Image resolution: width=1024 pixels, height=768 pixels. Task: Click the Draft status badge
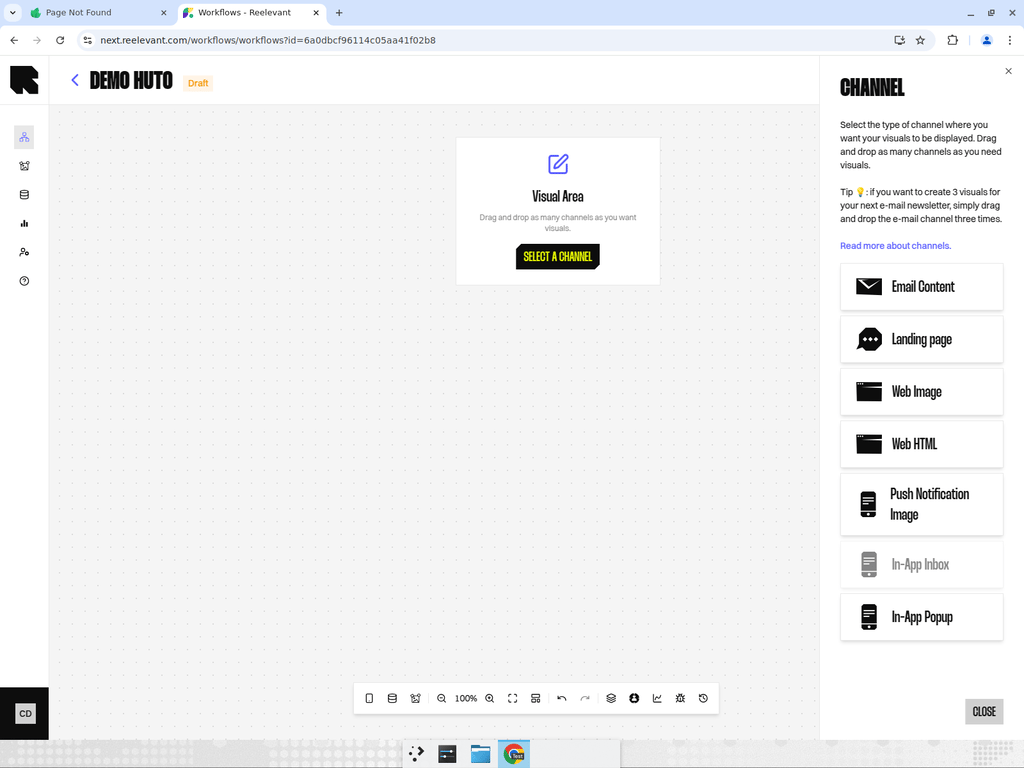tap(198, 83)
